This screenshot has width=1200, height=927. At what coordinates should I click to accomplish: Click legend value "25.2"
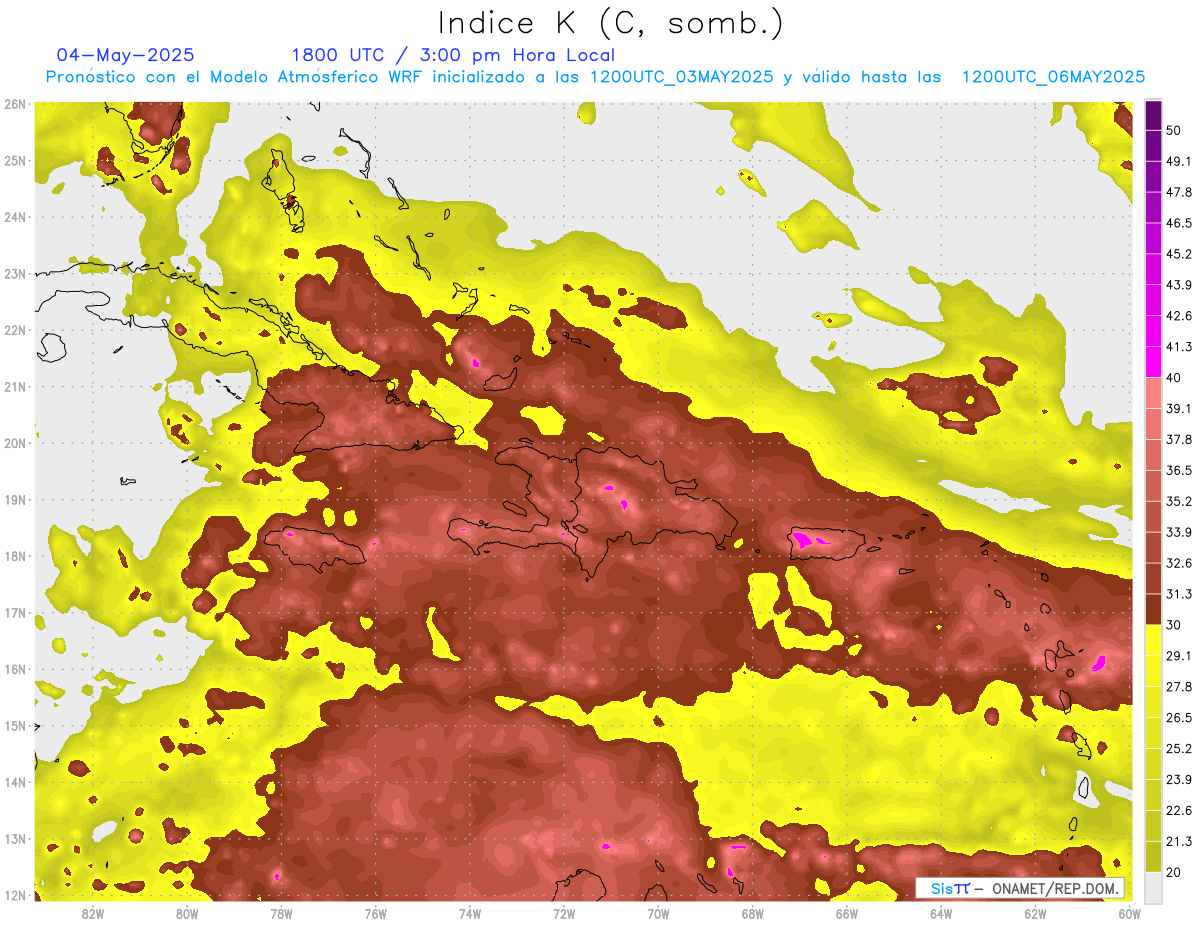tap(1179, 749)
